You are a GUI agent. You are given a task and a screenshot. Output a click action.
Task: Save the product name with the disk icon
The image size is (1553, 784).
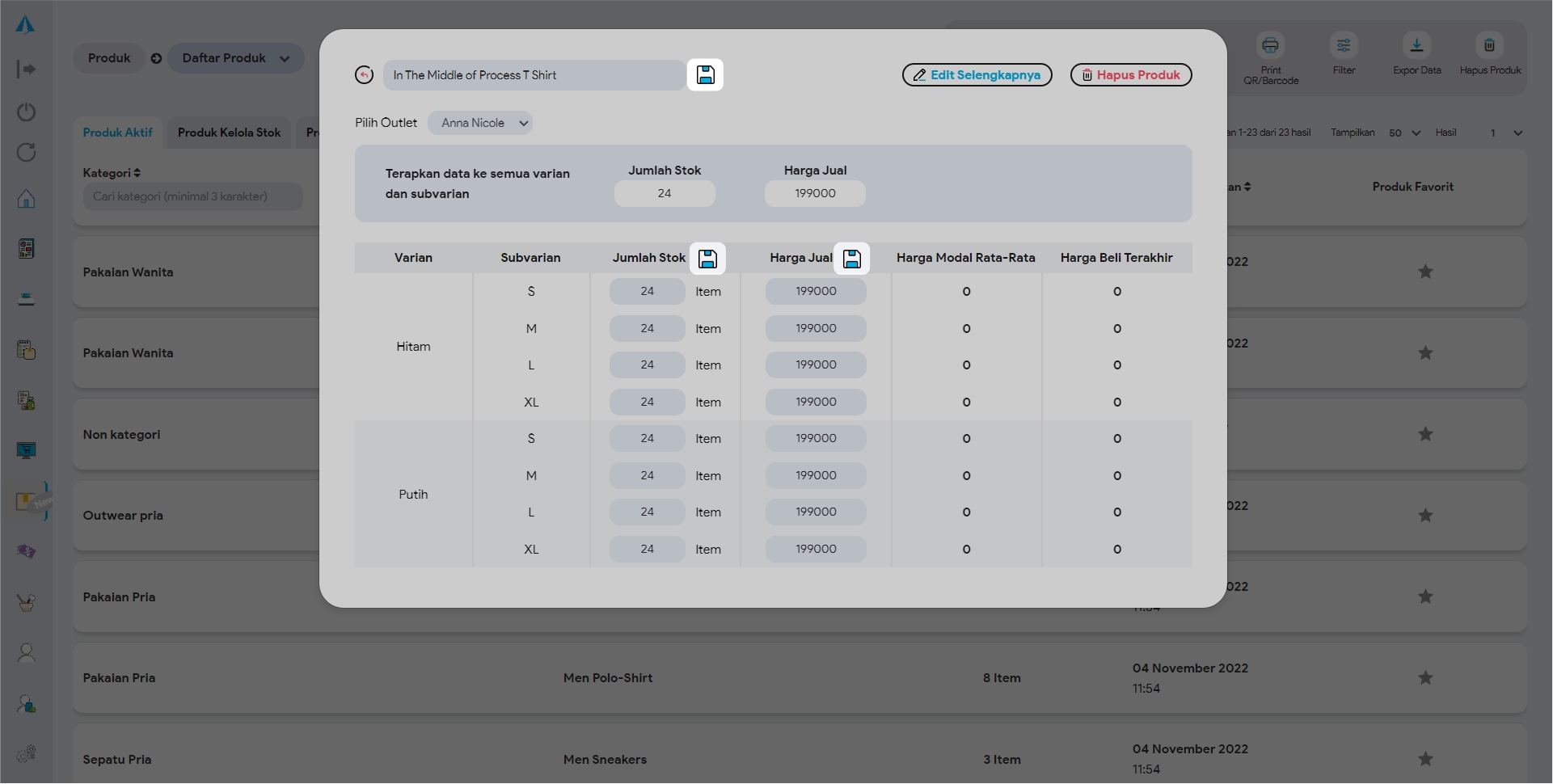705,75
